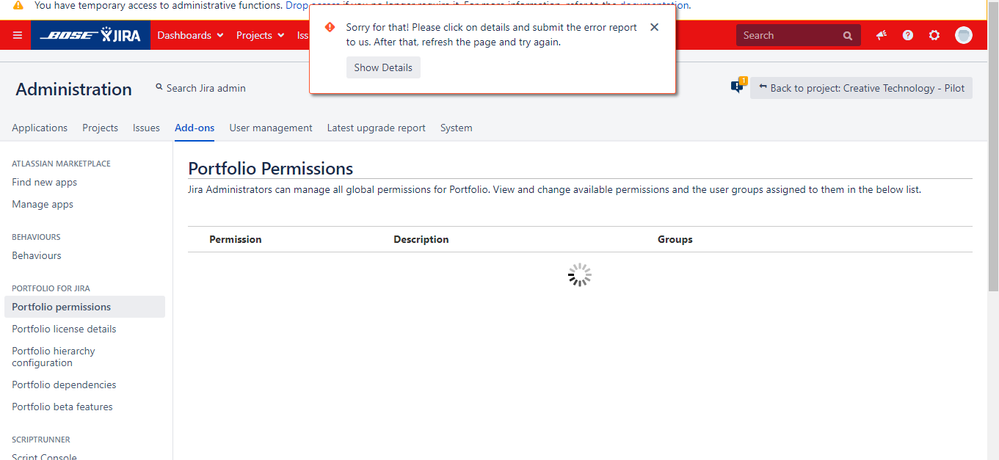Select Portfolio permissions in sidebar

pos(84,307)
